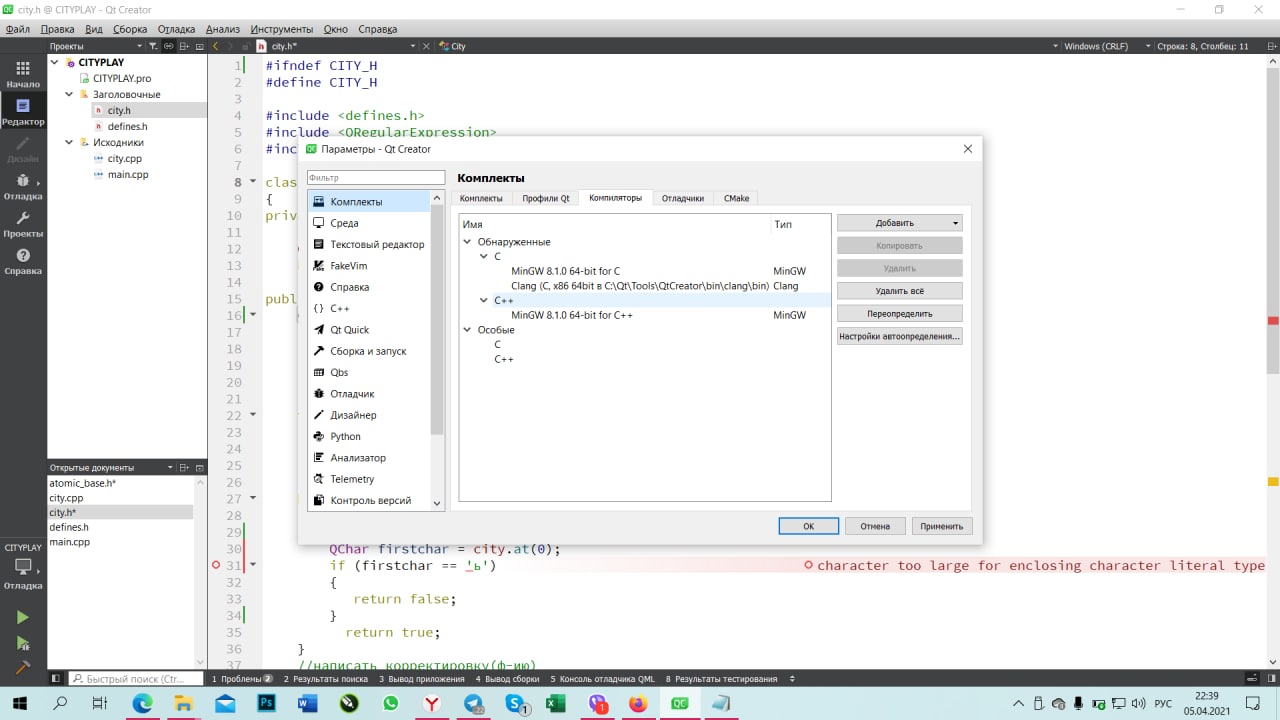Open the Добавить compiler dropdown
This screenshot has width=1280, height=720.
click(x=900, y=223)
